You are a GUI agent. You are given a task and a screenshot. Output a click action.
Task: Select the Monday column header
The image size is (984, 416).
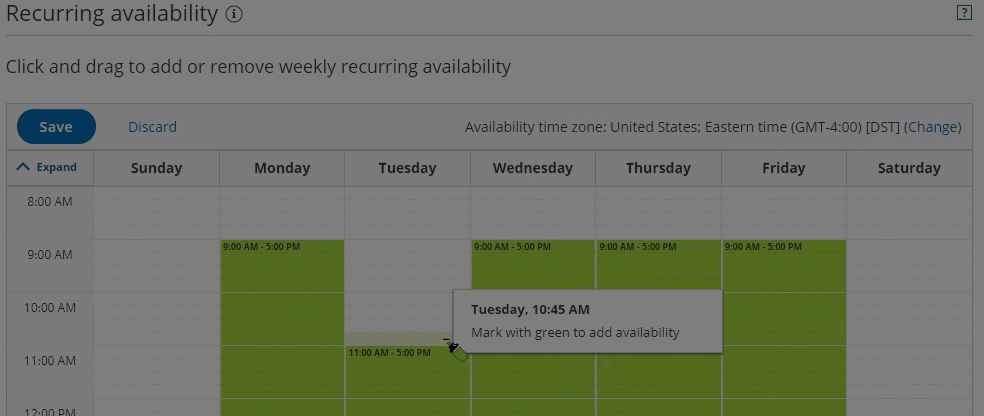[282, 168]
